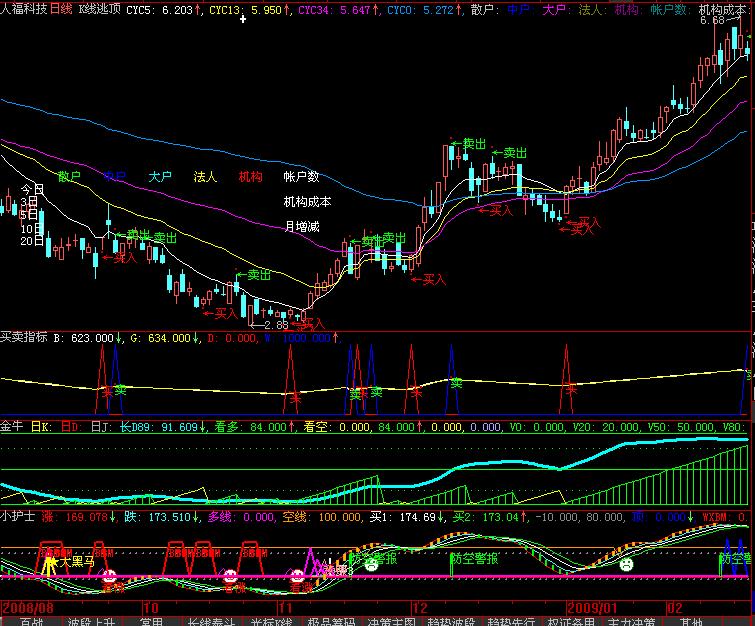
Task: Click the white 帐户数 label in chart
Action: click(x=301, y=177)
